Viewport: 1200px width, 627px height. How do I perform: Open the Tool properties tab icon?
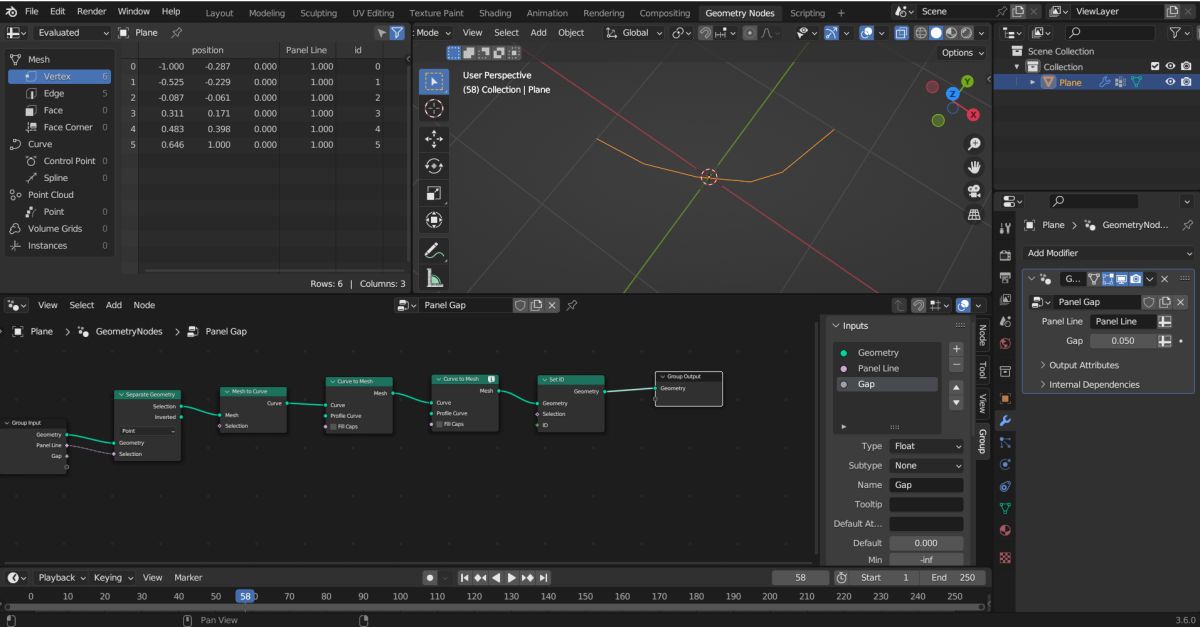point(1005,228)
